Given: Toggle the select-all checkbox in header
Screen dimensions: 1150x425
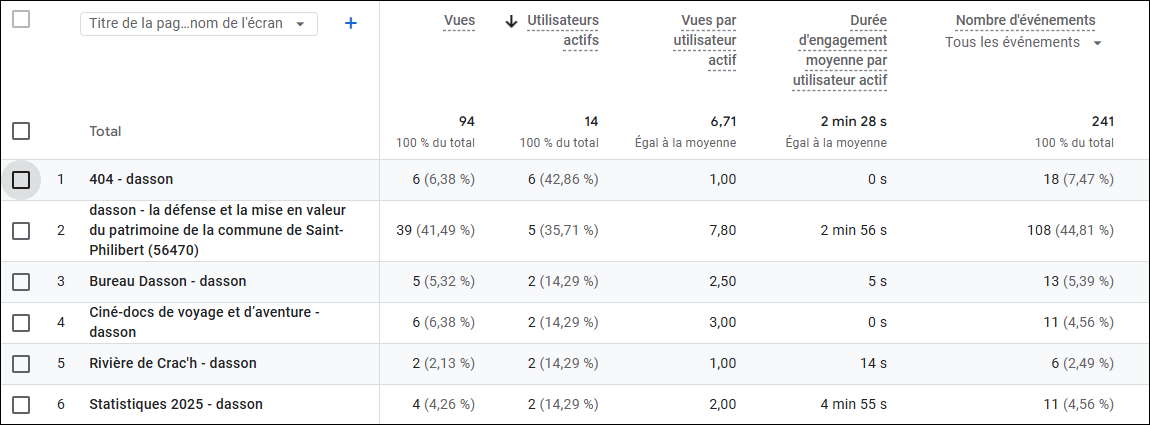Looking at the screenshot, I should (21, 19).
